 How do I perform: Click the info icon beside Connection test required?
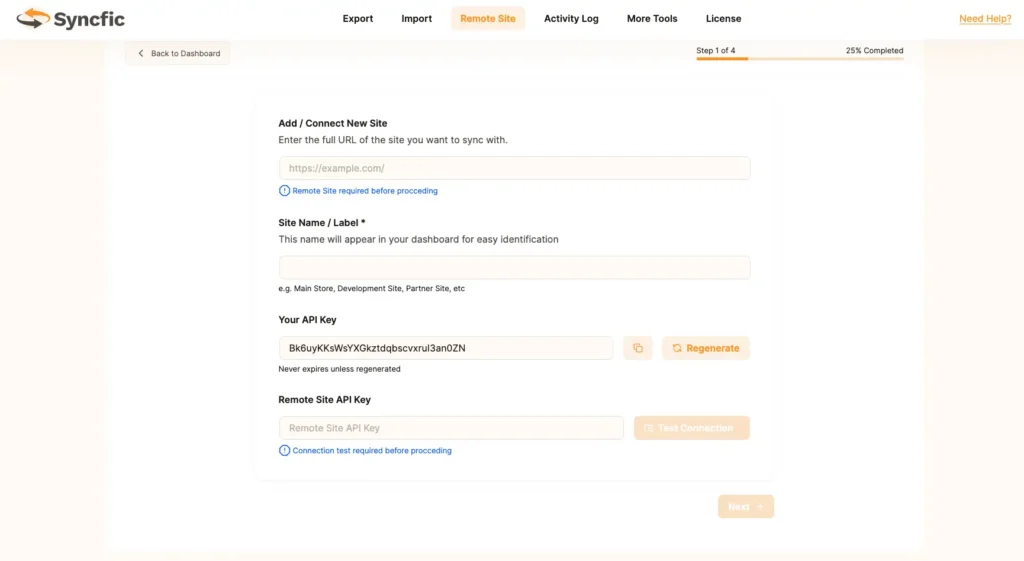(284, 451)
